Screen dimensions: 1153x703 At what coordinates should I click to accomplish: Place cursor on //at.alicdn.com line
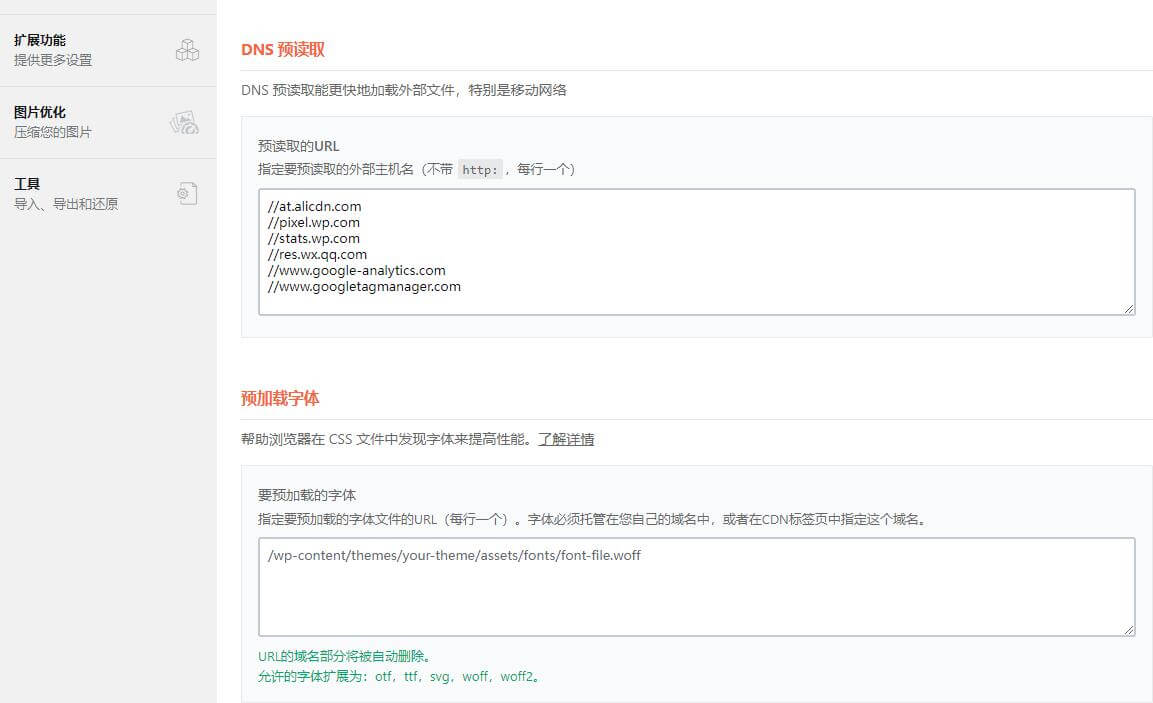tap(314, 206)
